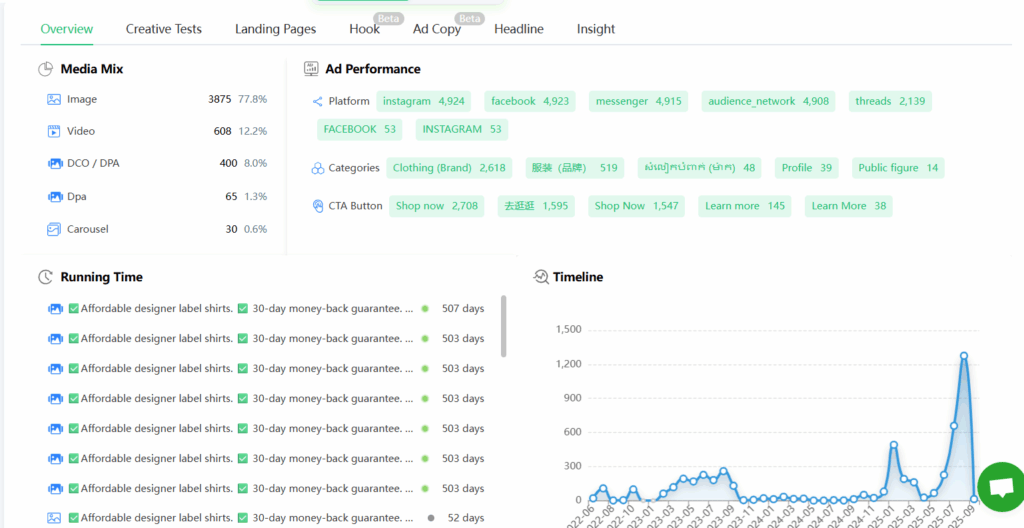1024x528 pixels.
Task: Click the FACEBOOK 53 tag
Action: coord(360,129)
